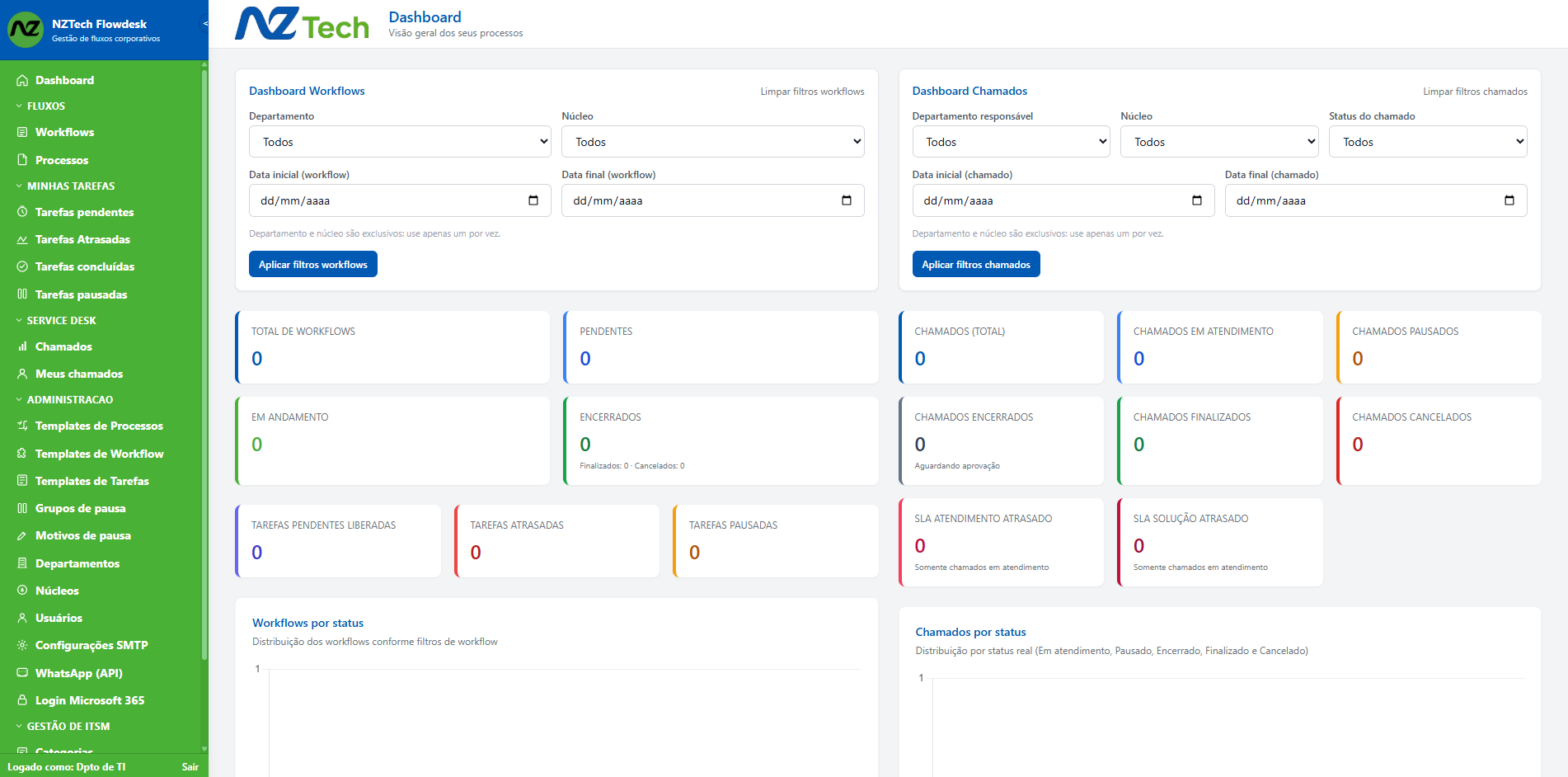Open Chamados in the sidebar menu
Screen dimensions: 1568x777
point(63,346)
